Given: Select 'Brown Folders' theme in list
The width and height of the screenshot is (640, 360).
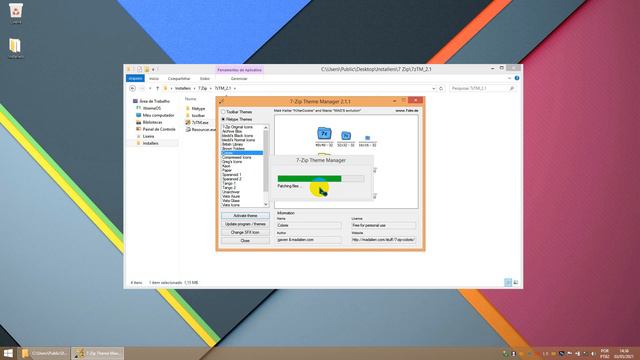Looking at the screenshot, I should (x=233, y=149).
